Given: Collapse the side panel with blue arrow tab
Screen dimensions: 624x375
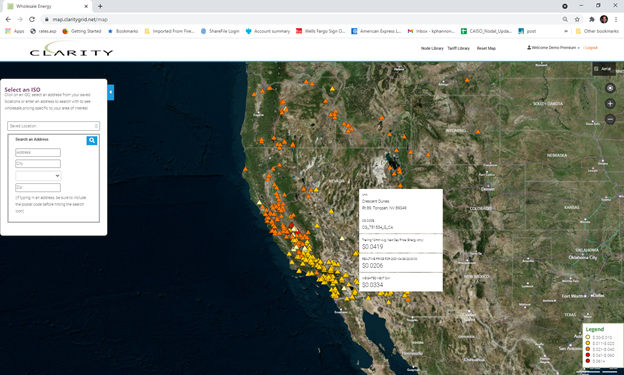Looking at the screenshot, I should (111, 92).
